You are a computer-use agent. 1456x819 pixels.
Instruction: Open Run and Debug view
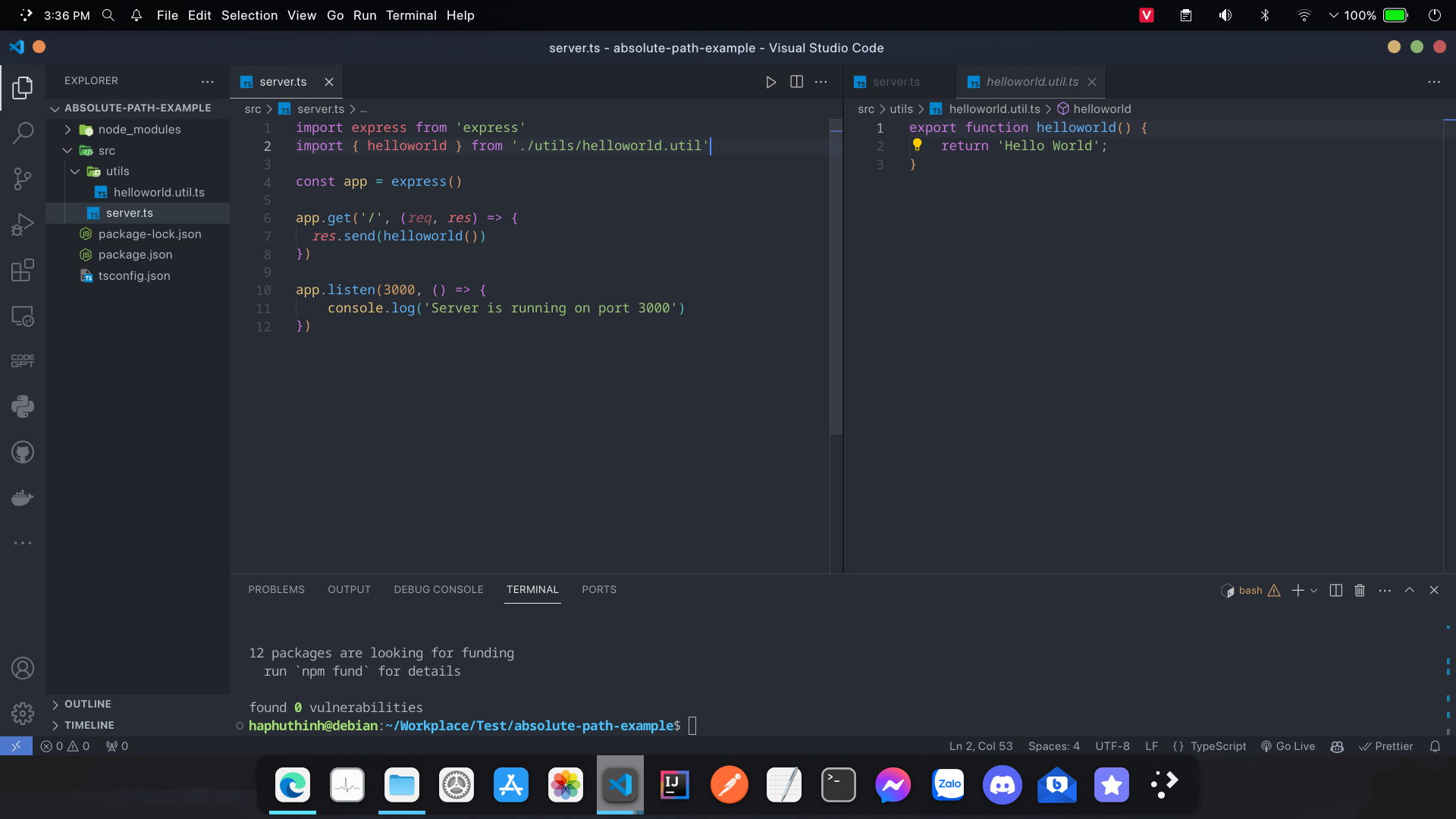tap(23, 224)
